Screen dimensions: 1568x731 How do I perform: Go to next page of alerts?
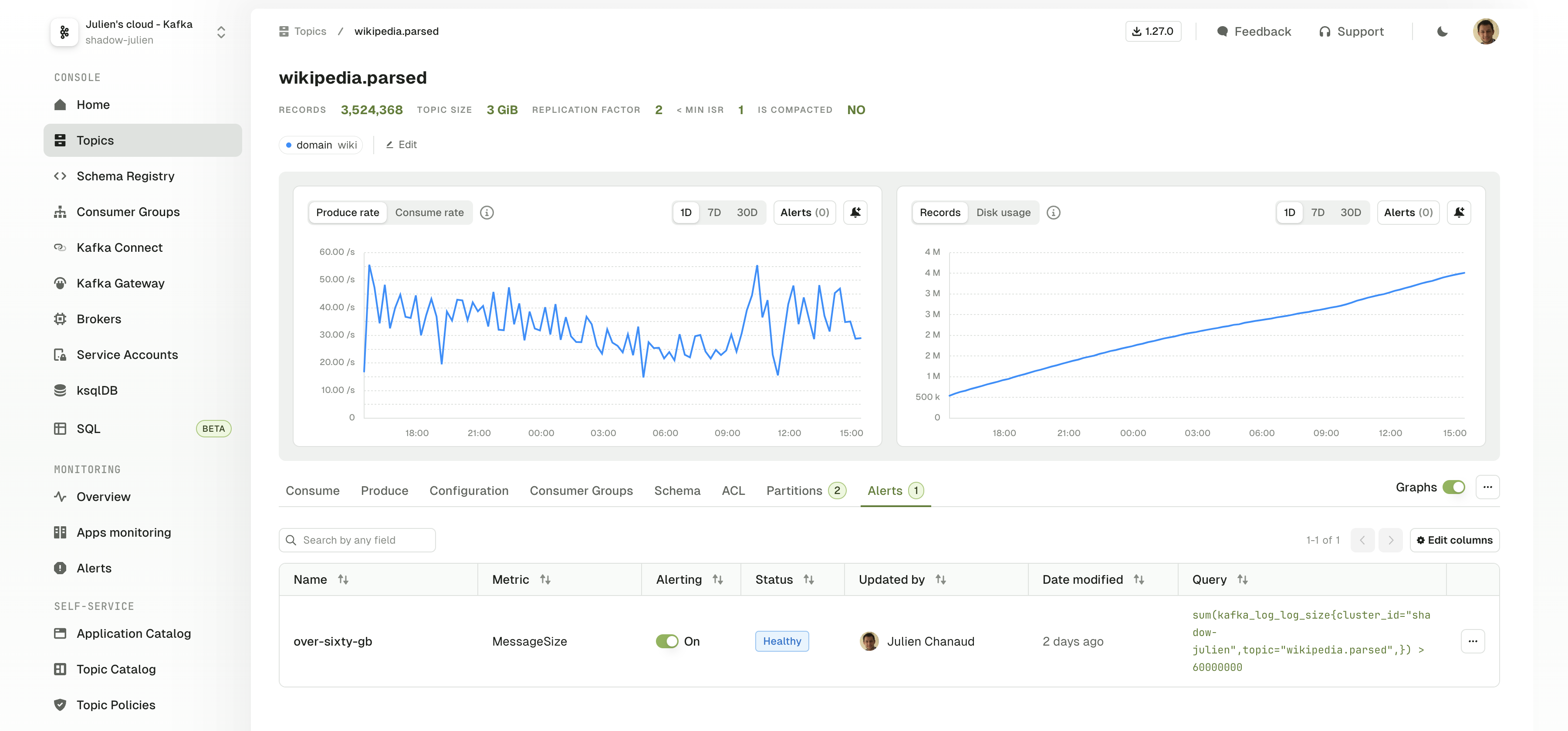[1390, 541]
